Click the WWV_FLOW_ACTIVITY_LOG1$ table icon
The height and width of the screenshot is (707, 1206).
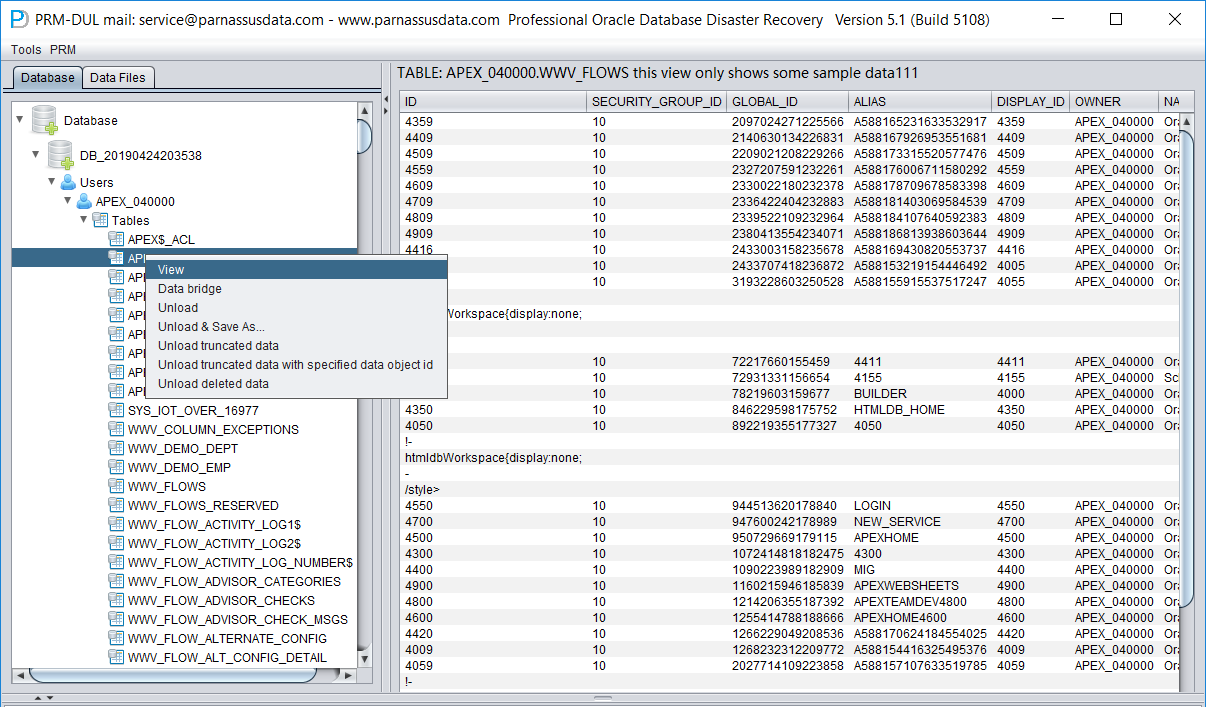pyautogui.click(x=116, y=524)
